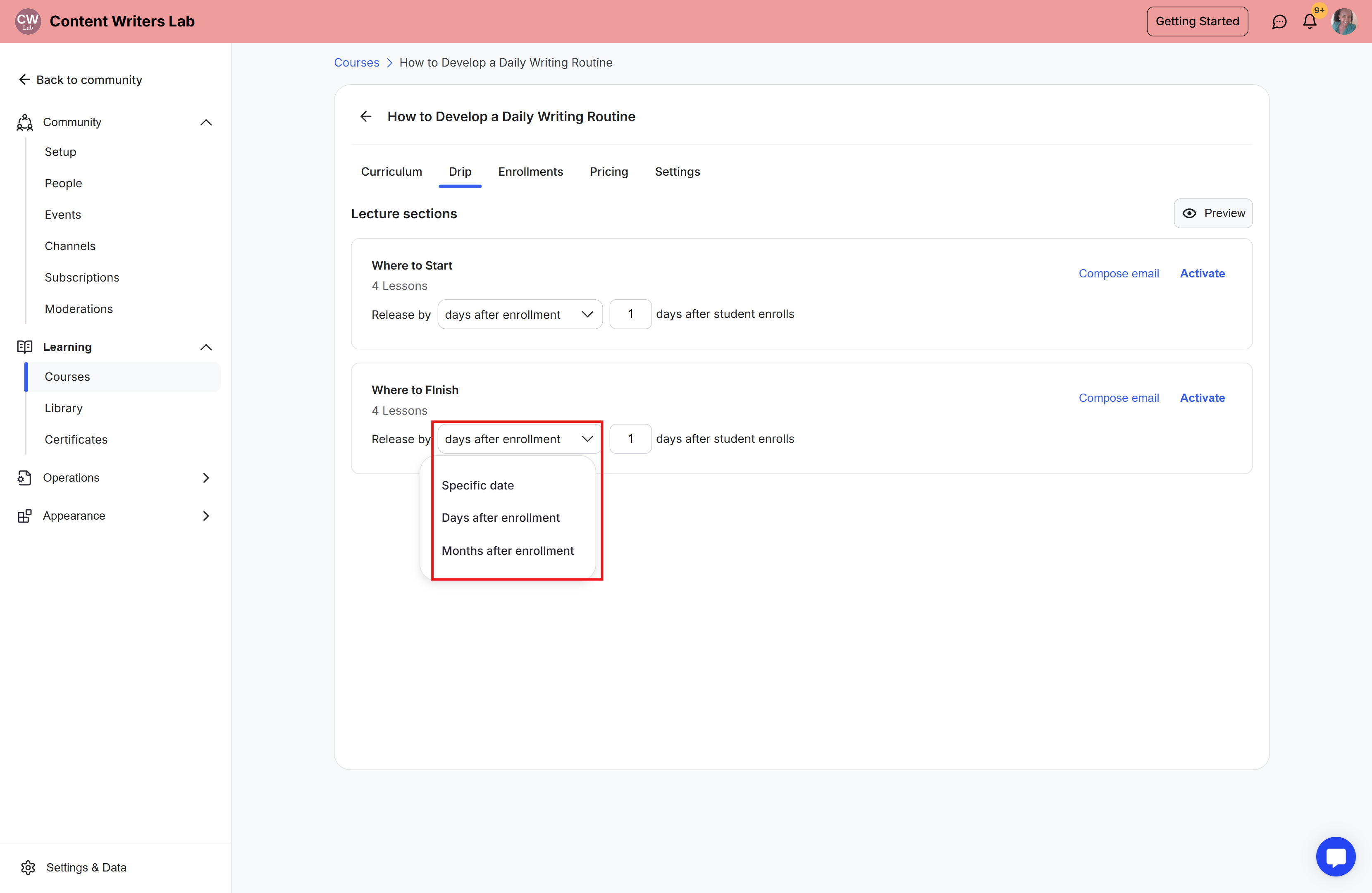The height and width of the screenshot is (893, 1372).
Task: Click the Learning book icon
Action: pyautogui.click(x=25, y=346)
